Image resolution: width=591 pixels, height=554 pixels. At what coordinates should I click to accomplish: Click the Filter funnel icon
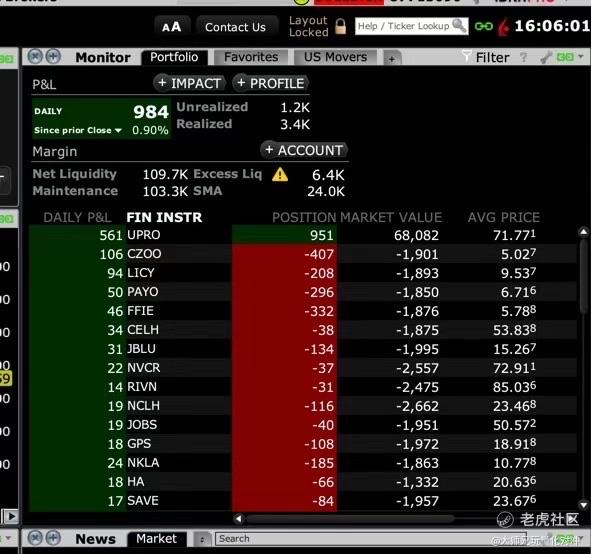[x=466, y=57]
